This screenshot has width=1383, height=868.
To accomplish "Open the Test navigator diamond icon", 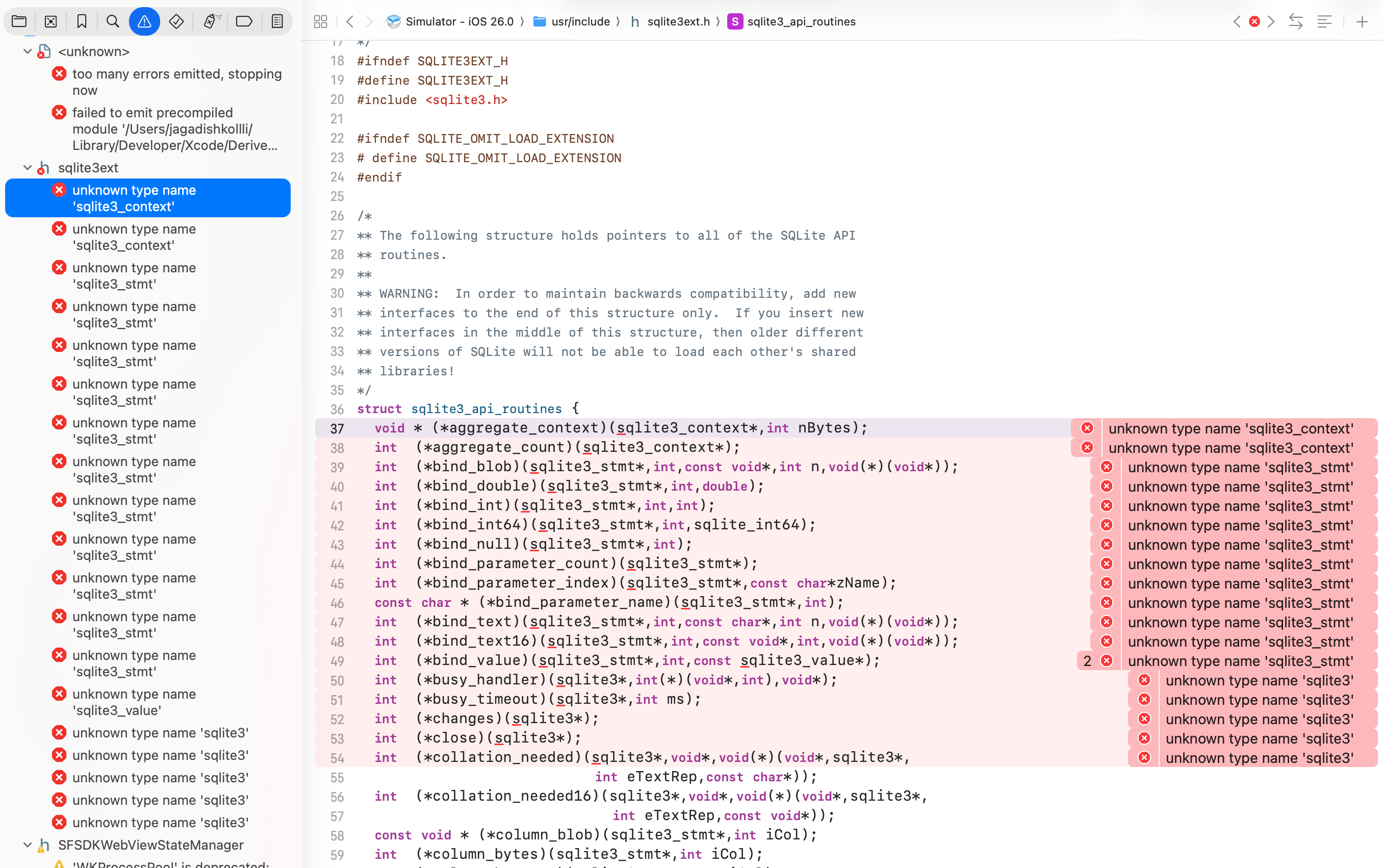I will point(176,22).
